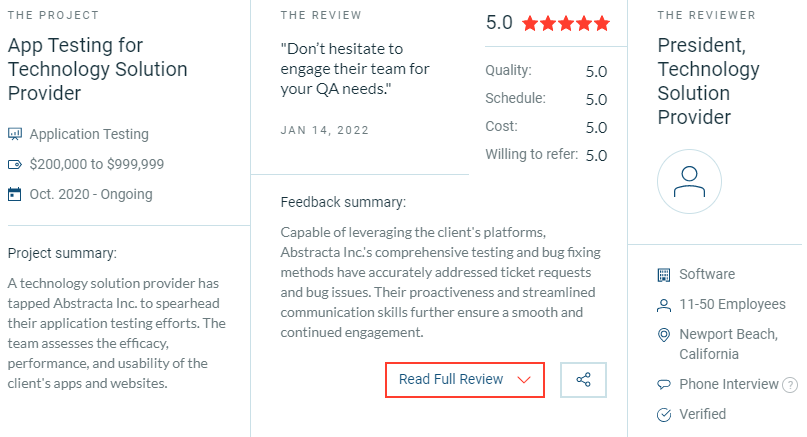
Task: Click the Phone Interview speech bubble icon
Action: [663, 384]
